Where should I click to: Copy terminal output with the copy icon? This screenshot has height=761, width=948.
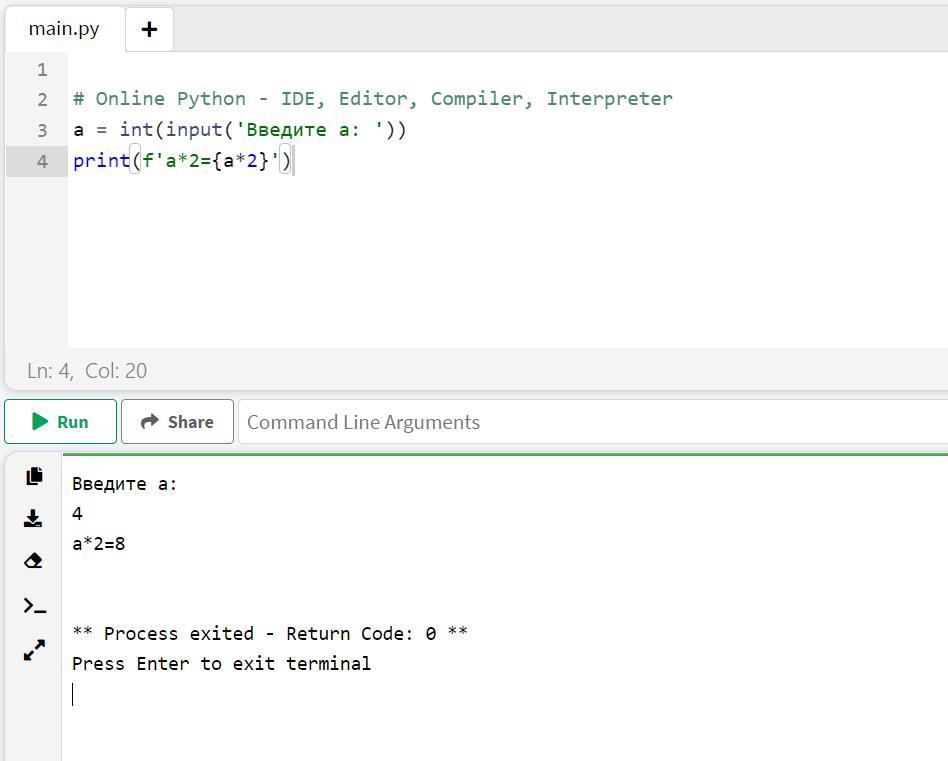(34, 476)
